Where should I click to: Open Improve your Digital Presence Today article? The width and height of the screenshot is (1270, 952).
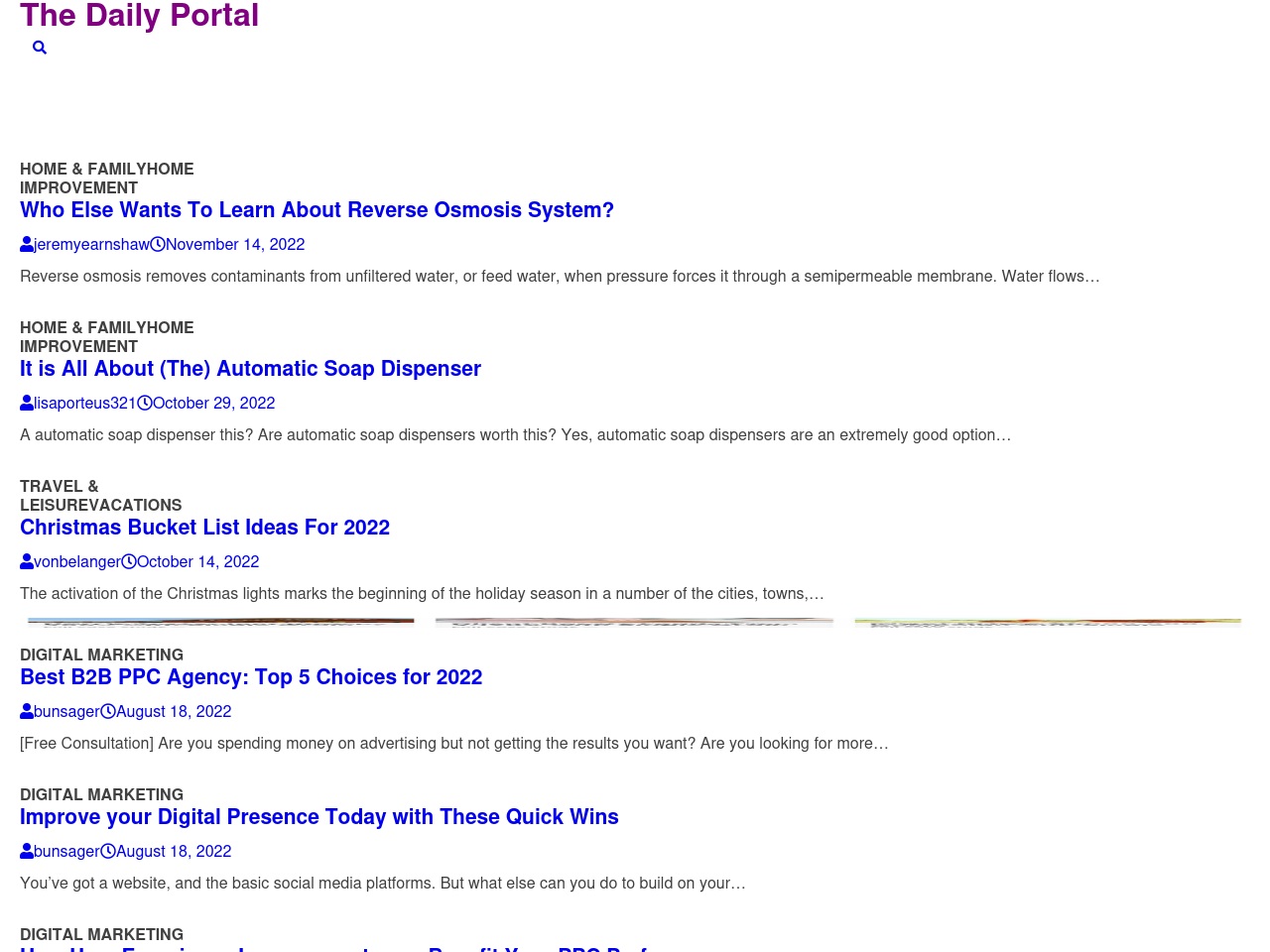tap(319, 817)
